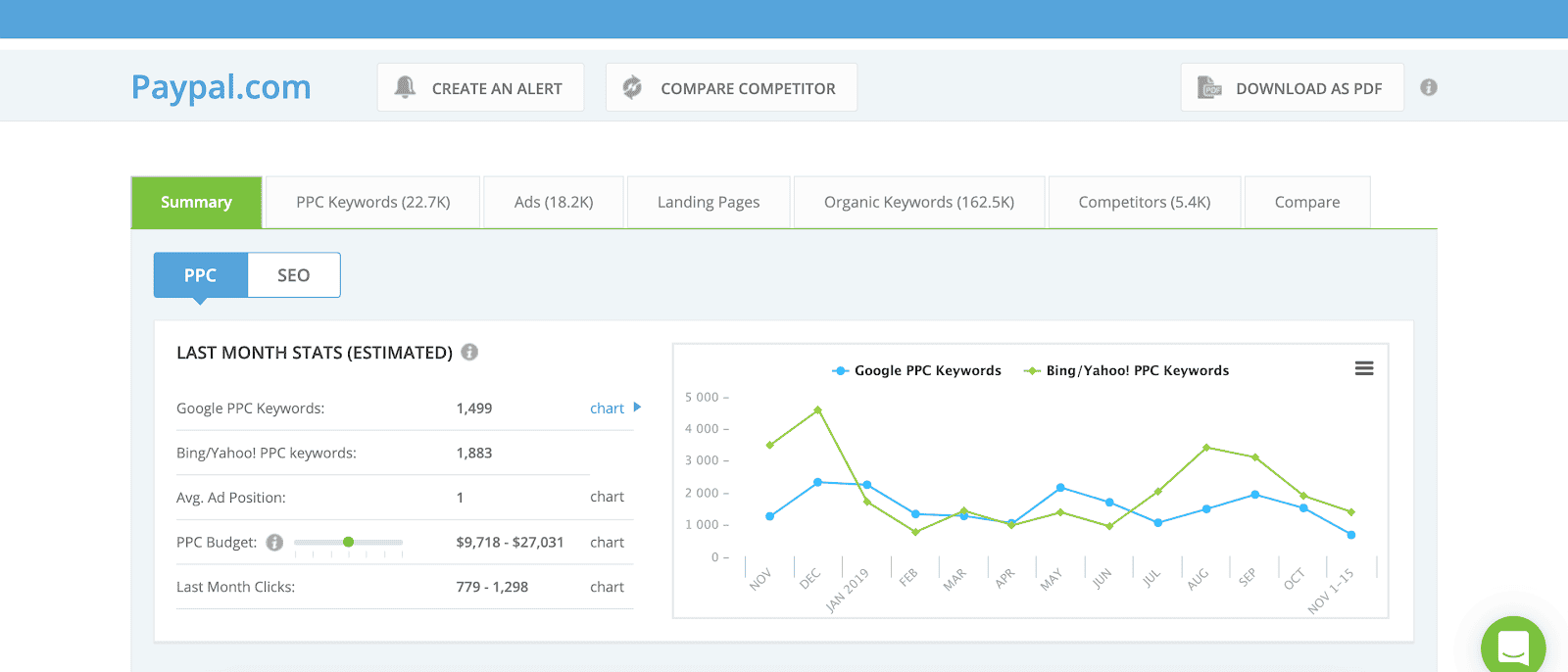Image resolution: width=1568 pixels, height=672 pixels.
Task: Toggle Bing/Yahoo! PPC Keywords legend series
Action: (1127, 370)
